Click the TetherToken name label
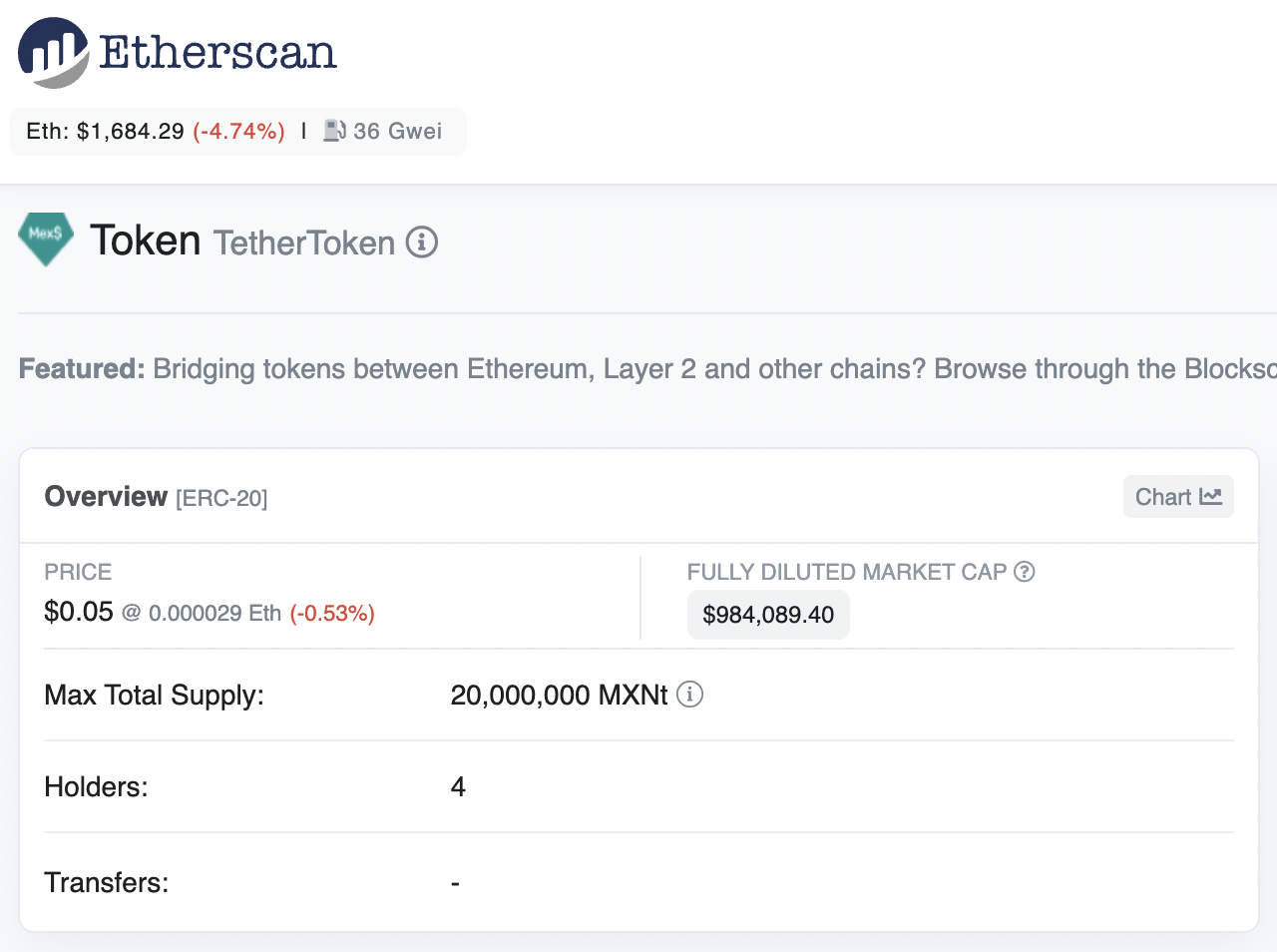Screen dimensions: 1277x952 pos(304,243)
